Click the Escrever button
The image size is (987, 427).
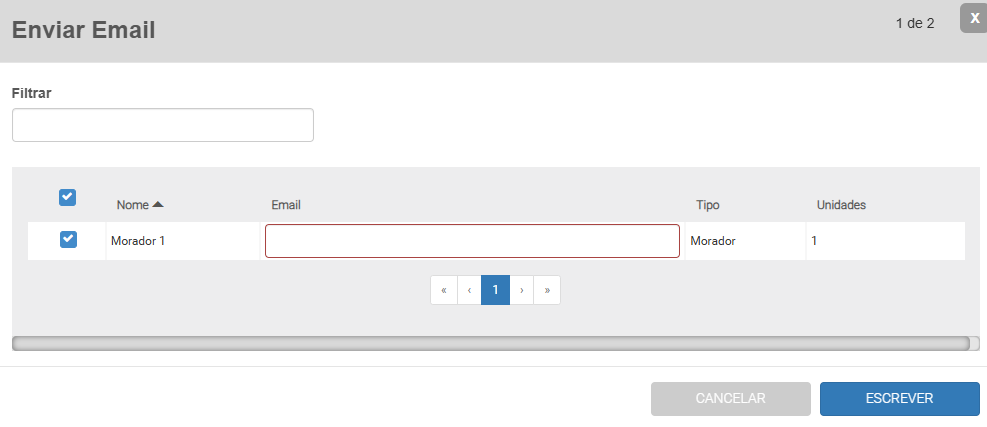click(899, 398)
